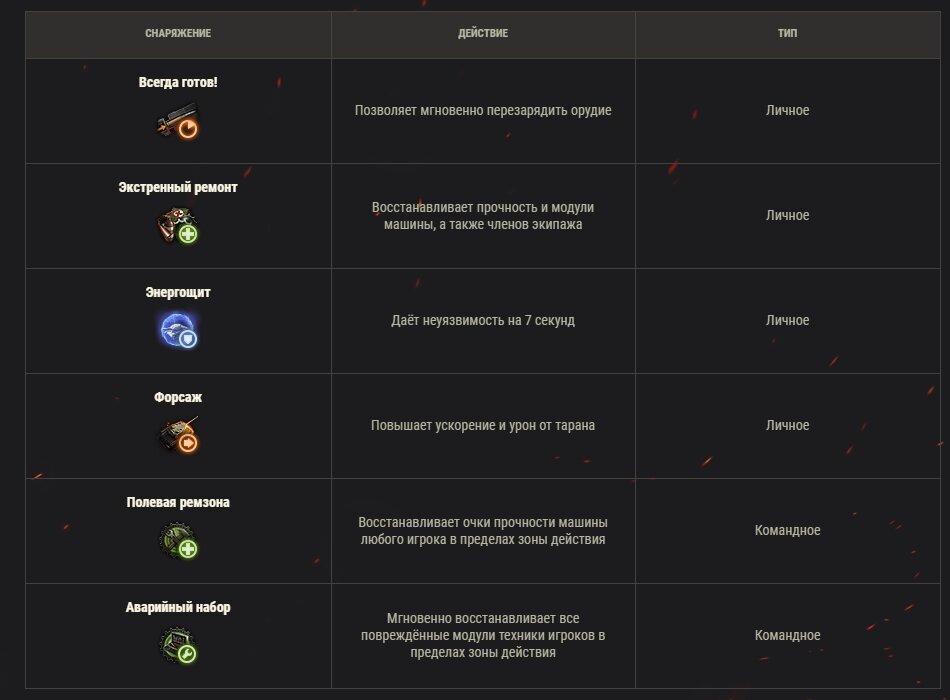
Task: Select the ДЕЙСТВИЕ column header
Action: click(483, 33)
